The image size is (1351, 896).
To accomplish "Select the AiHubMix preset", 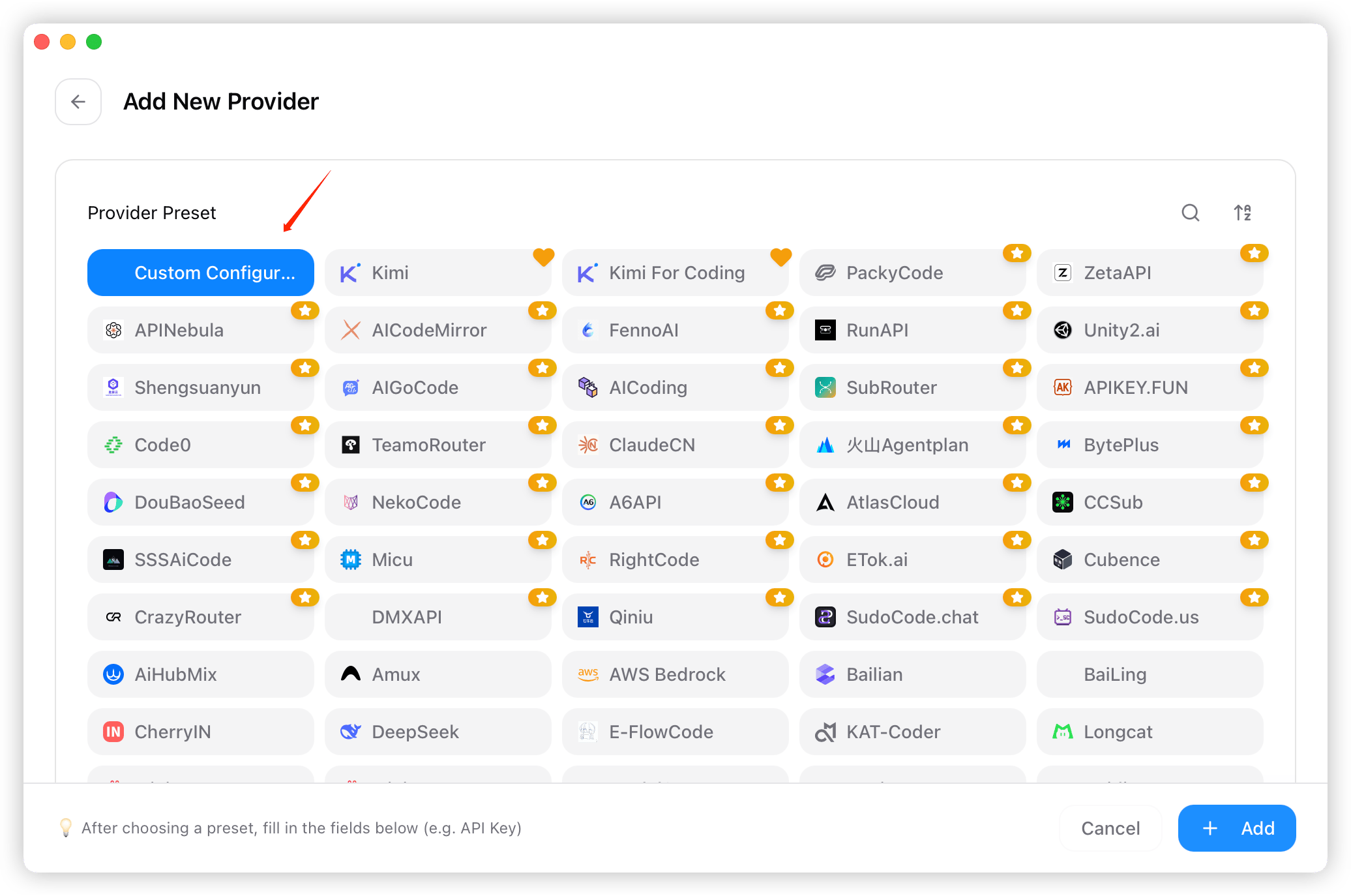I will tap(201, 674).
